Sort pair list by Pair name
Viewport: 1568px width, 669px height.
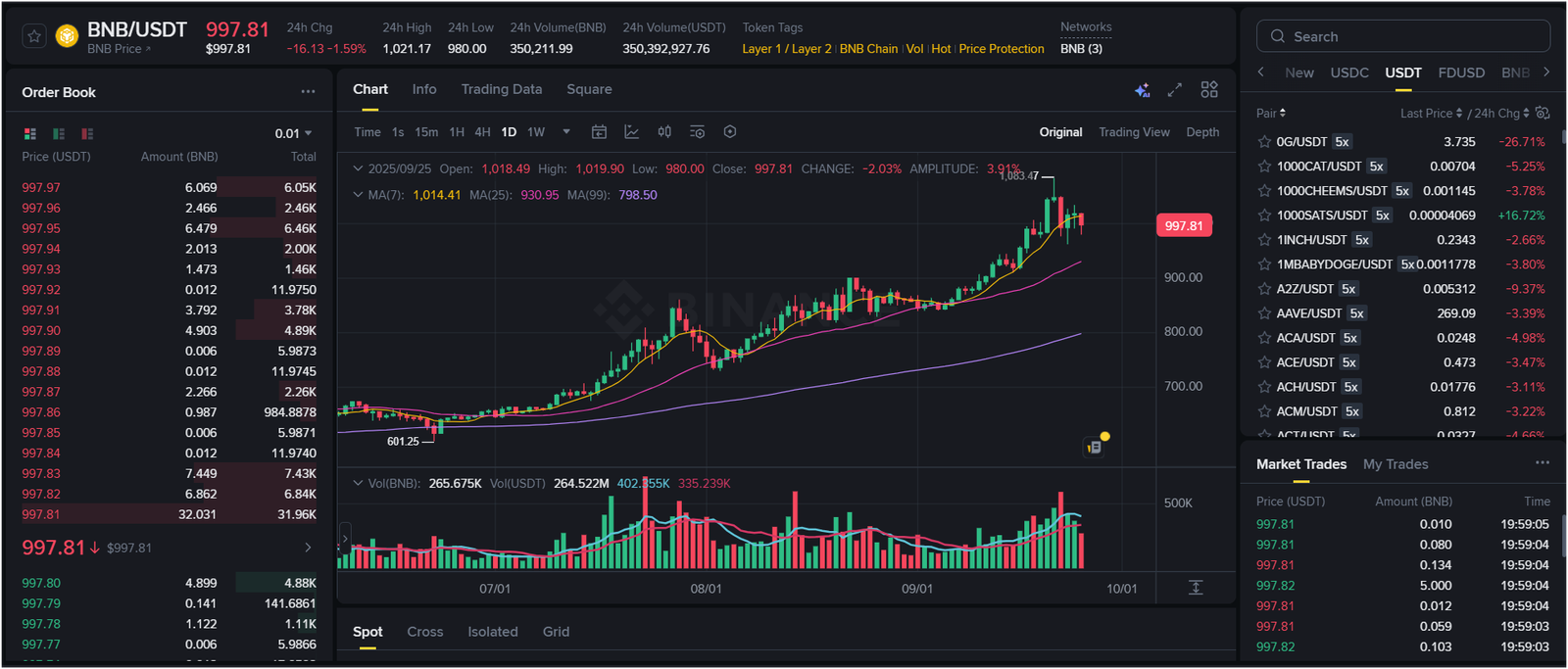tap(1271, 113)
